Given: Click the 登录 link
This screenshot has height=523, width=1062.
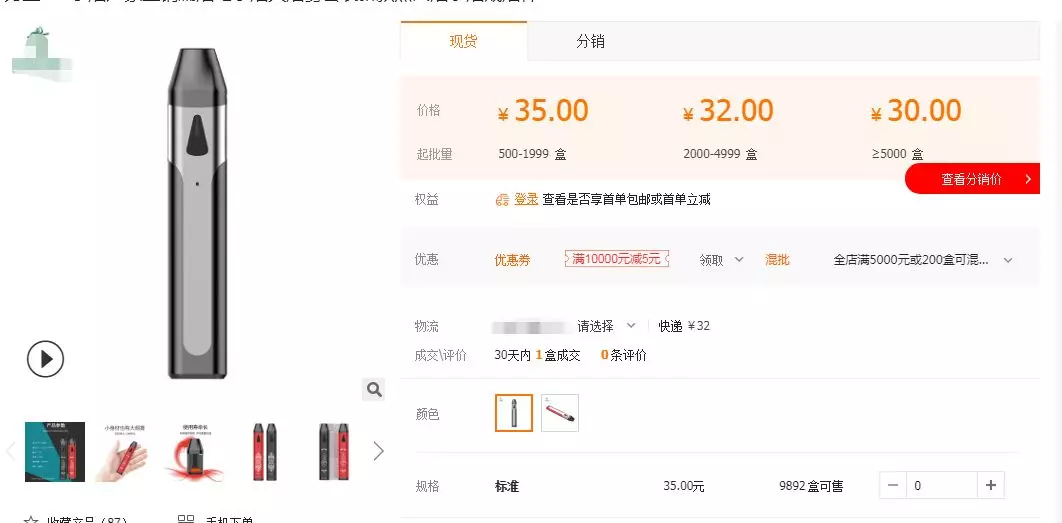Looking at the screenshot, I should tap(526, 199).
